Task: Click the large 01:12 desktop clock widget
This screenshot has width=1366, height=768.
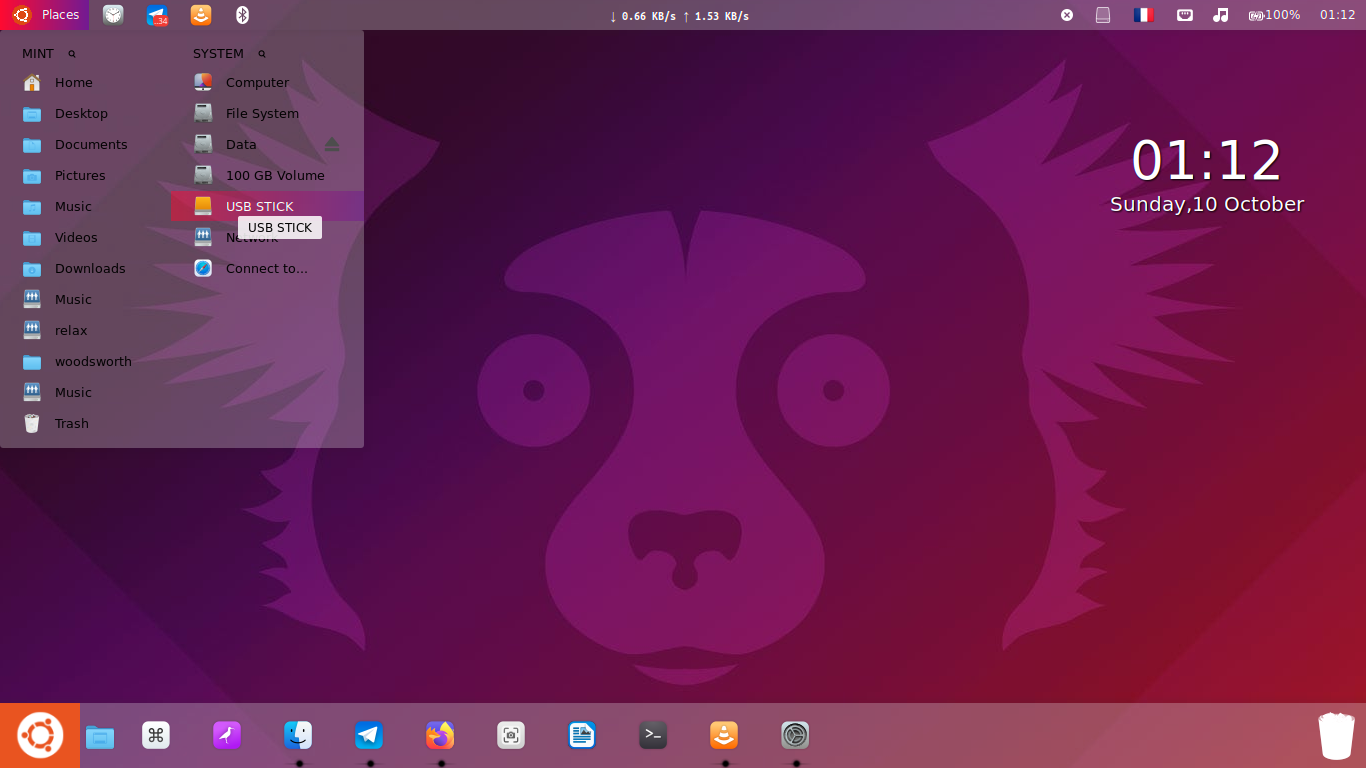Action: (x=1207, y=161)
